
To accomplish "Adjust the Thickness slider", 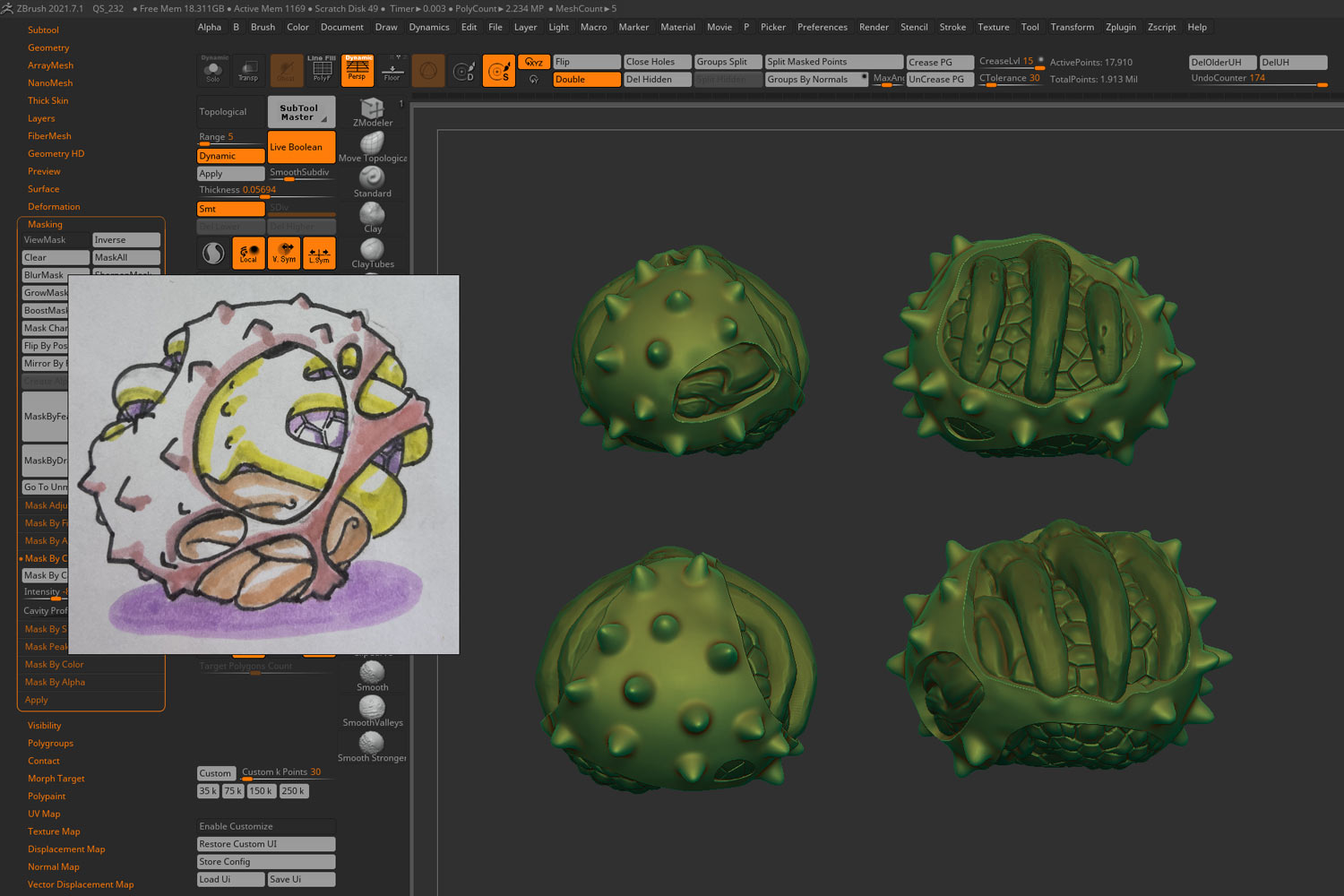I will (x=266, y=190).
